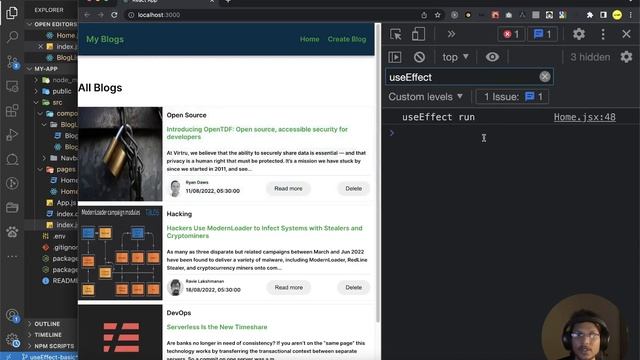Open more activity bar views ellipsis

point(12,256)
